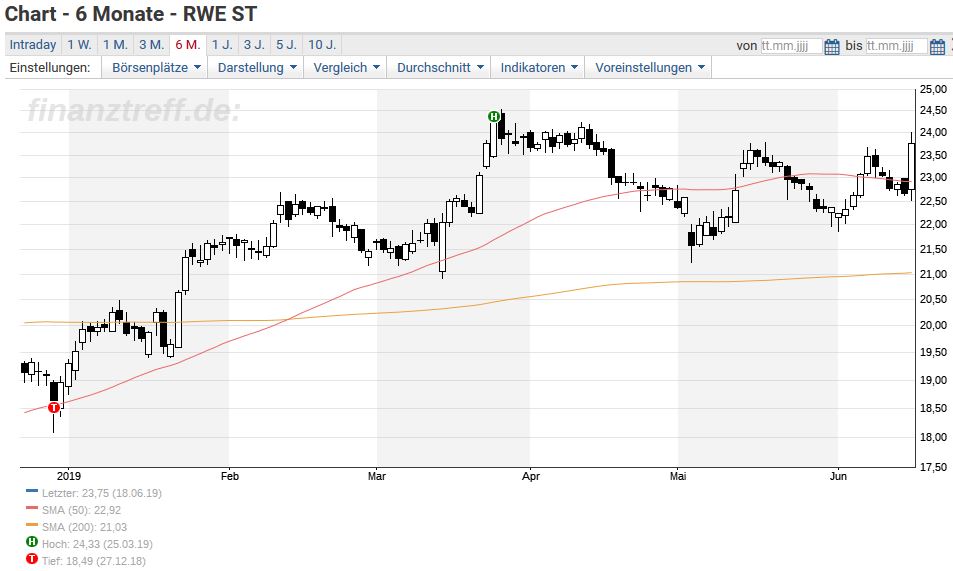Image resolution: width=953 pixels, height=571 pixels.
Task: Click the '2019' x-axis label
Action: 69,476
